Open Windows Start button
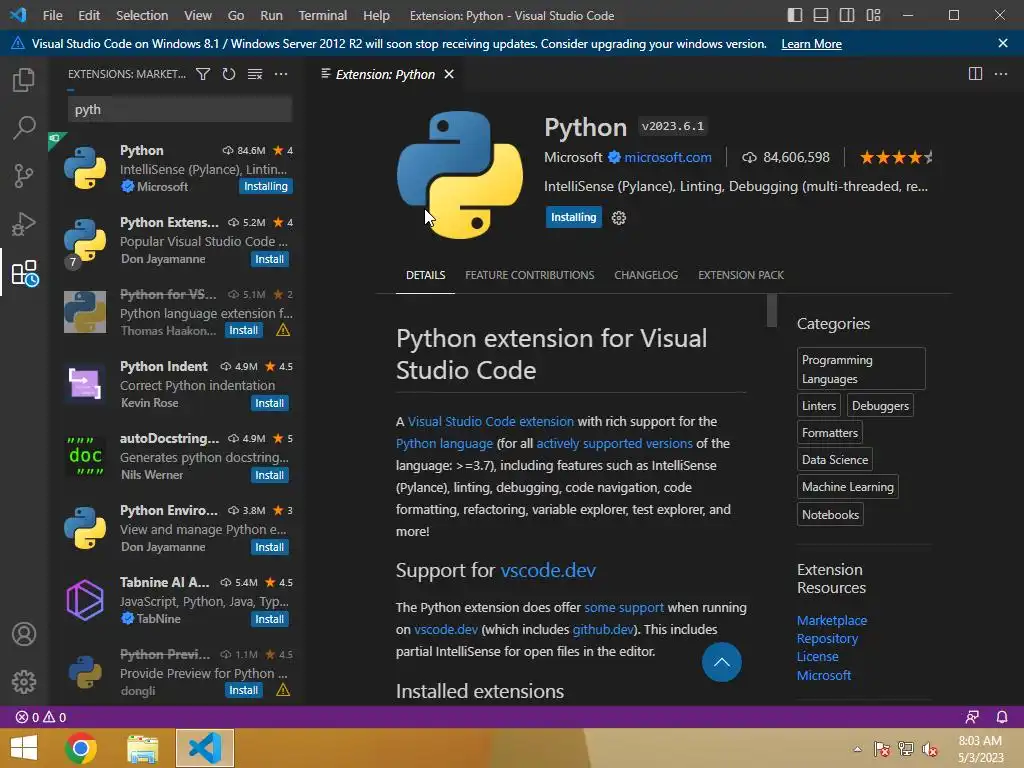The height and width of the screenshot is (768, 1024). coord(24,748)
